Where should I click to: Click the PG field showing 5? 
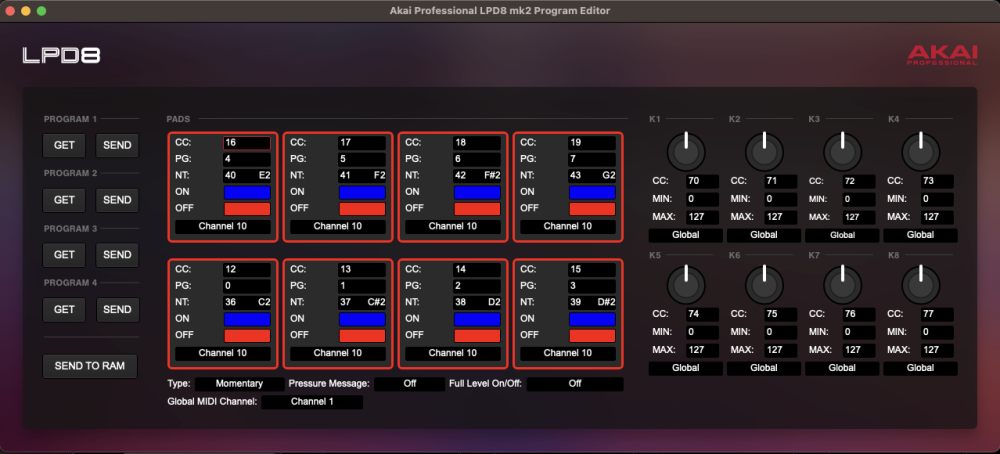(362, 159)
